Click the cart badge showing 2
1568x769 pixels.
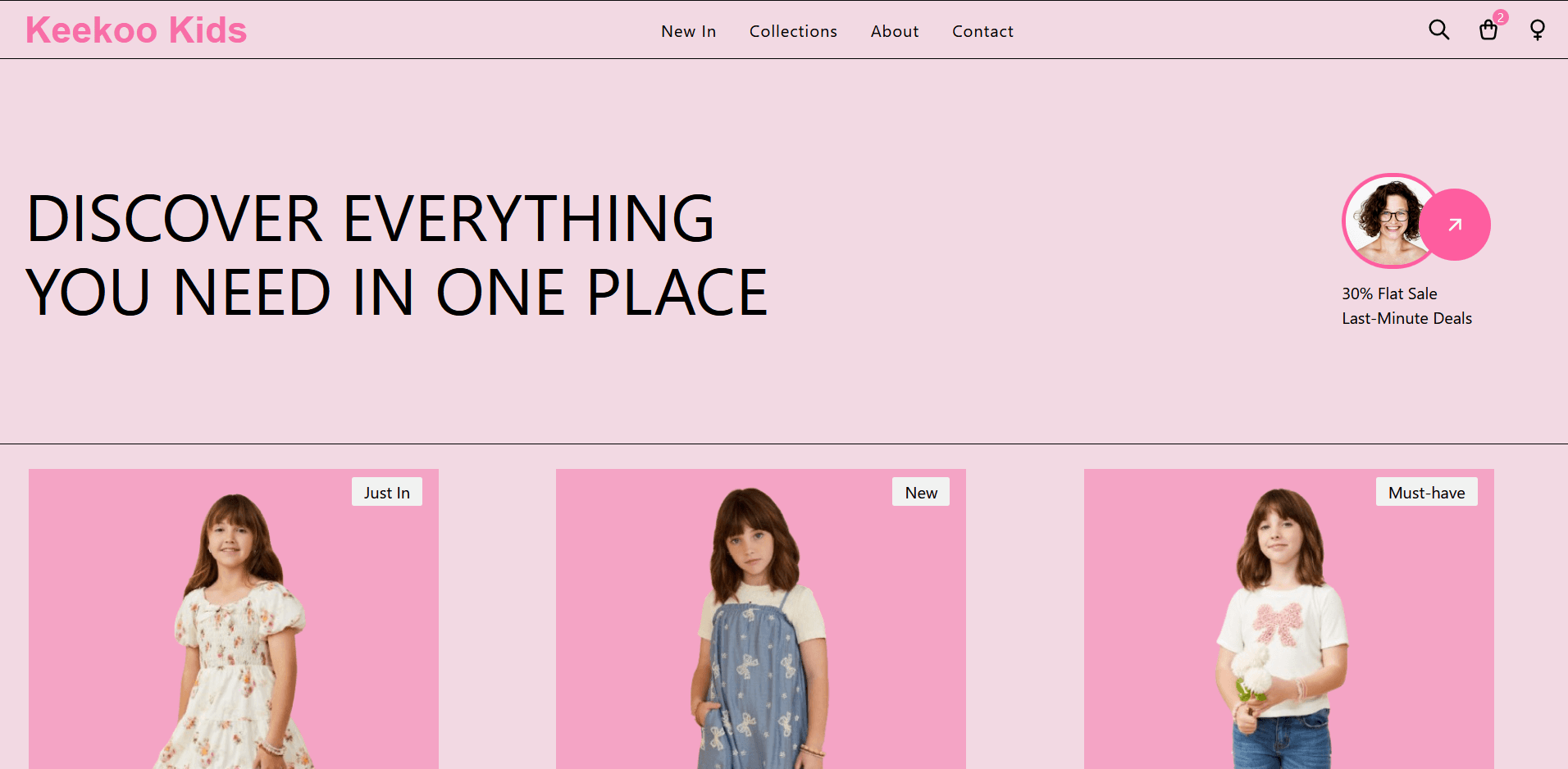click(1501, 17)
